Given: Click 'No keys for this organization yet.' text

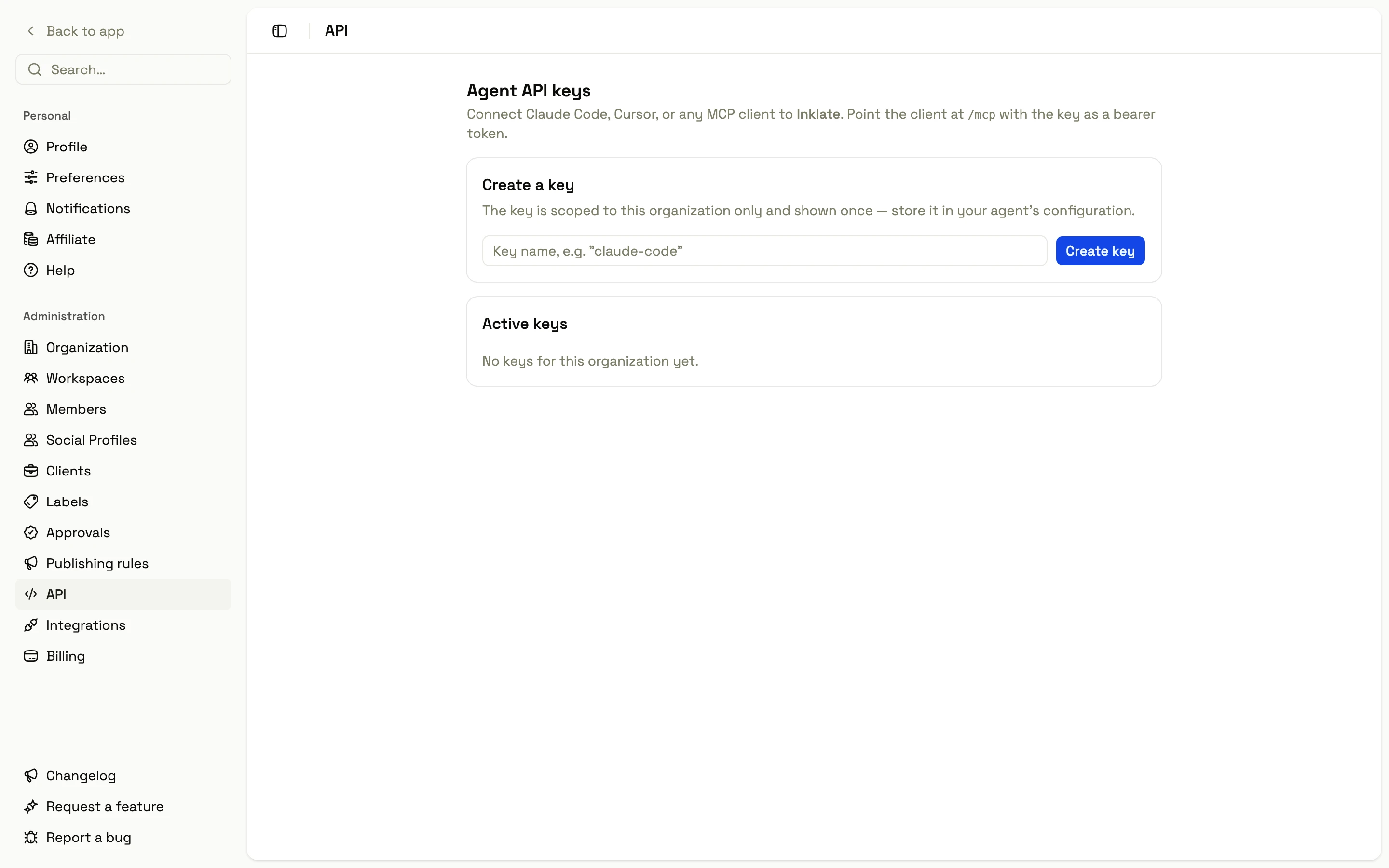Looking at the screenshot, I should pyautogui.click(x=590, y=361).
